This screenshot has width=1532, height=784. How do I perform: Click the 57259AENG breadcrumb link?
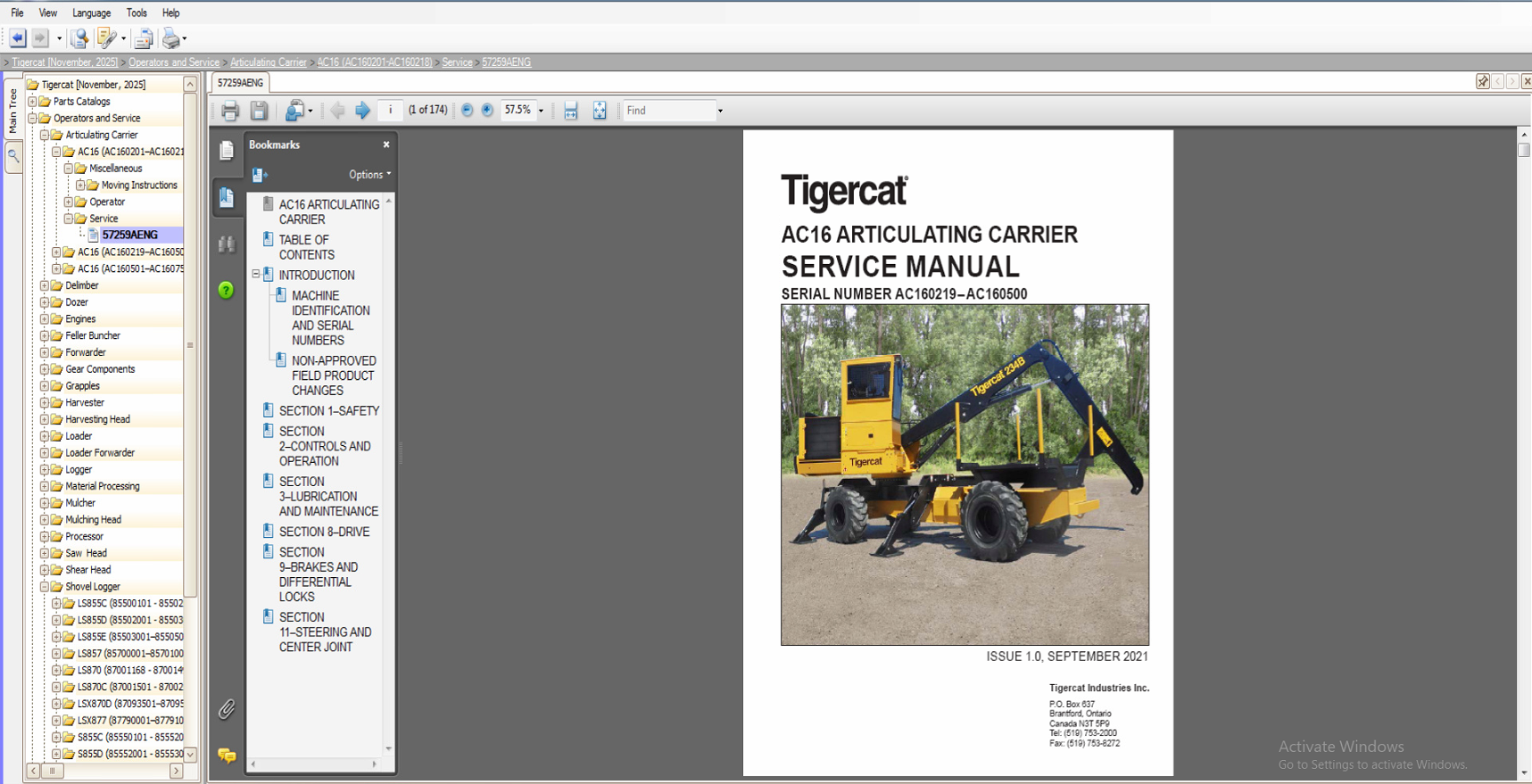click(507, 62)
